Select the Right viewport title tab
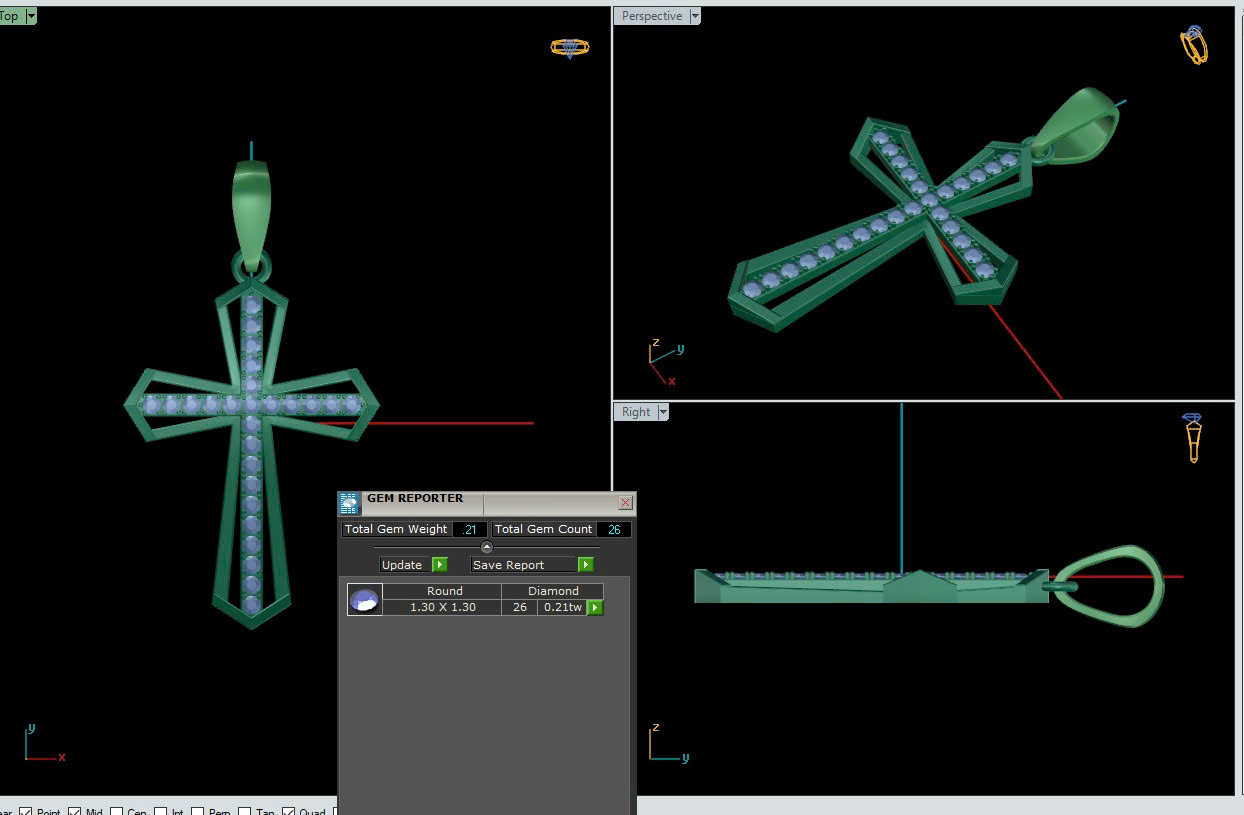Viewport: 1244px width, 815px height. (x=635, y=412)
